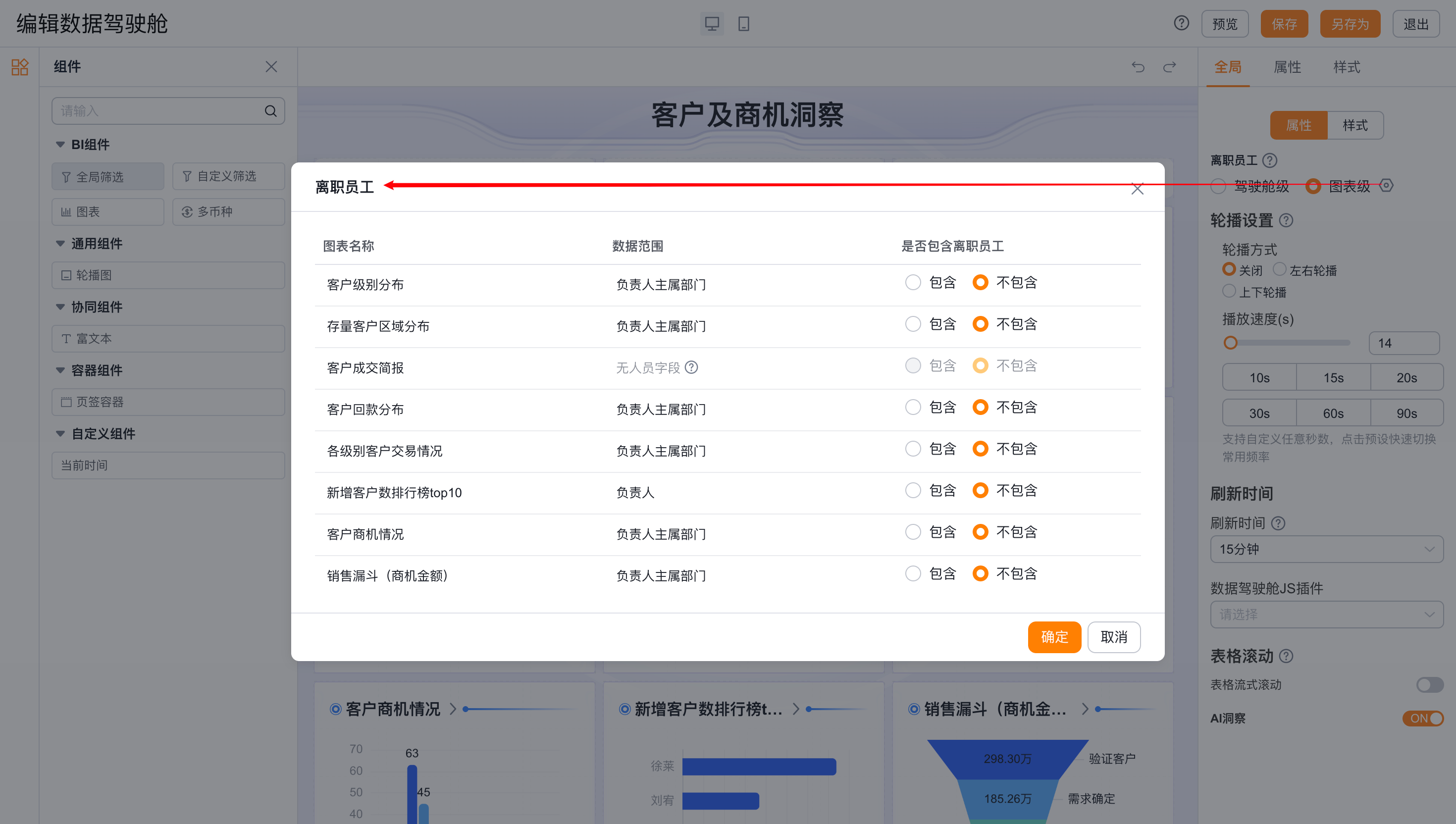
Task: Click help icon next to 表格滚动
Action: point(1286,656)
